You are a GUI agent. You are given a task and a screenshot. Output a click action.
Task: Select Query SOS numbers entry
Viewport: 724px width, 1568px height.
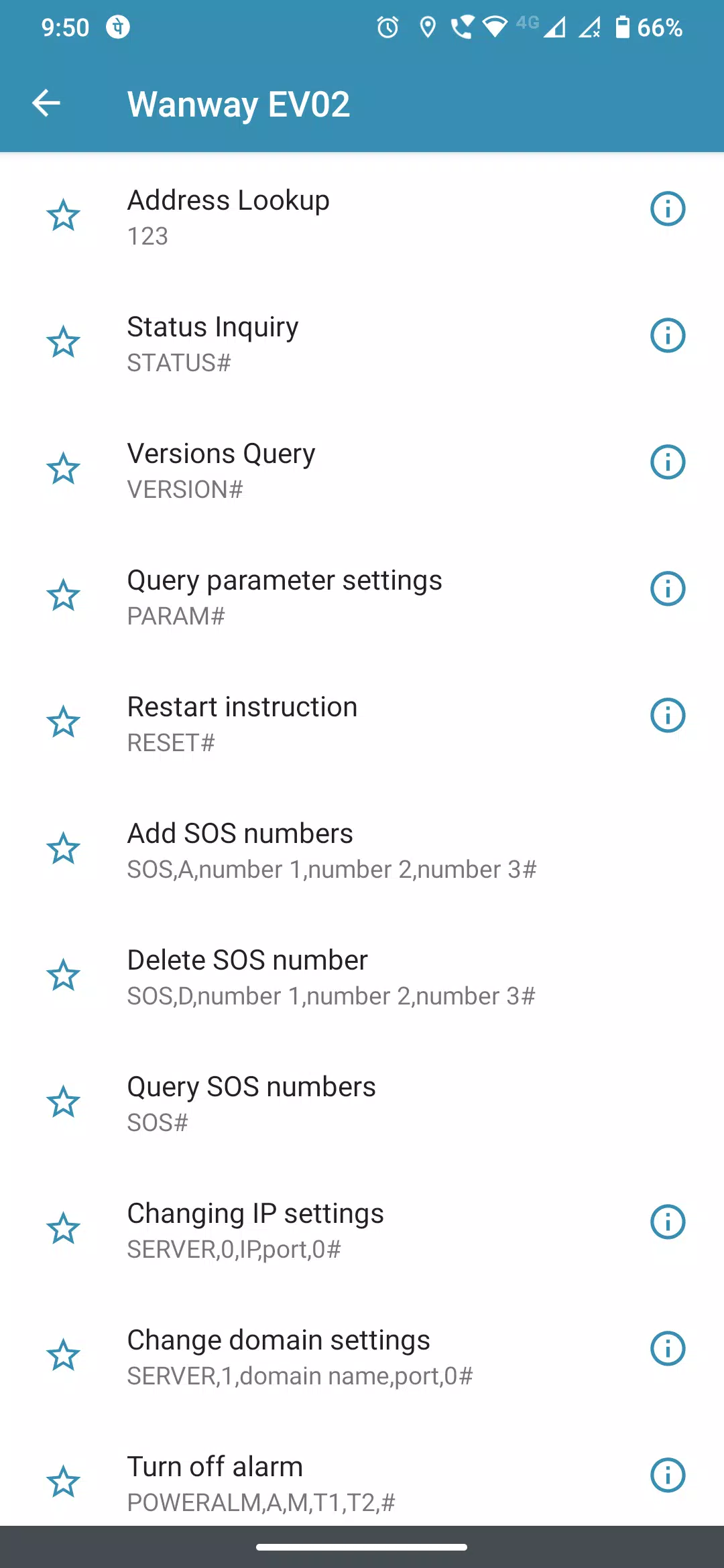point(362,1103)
